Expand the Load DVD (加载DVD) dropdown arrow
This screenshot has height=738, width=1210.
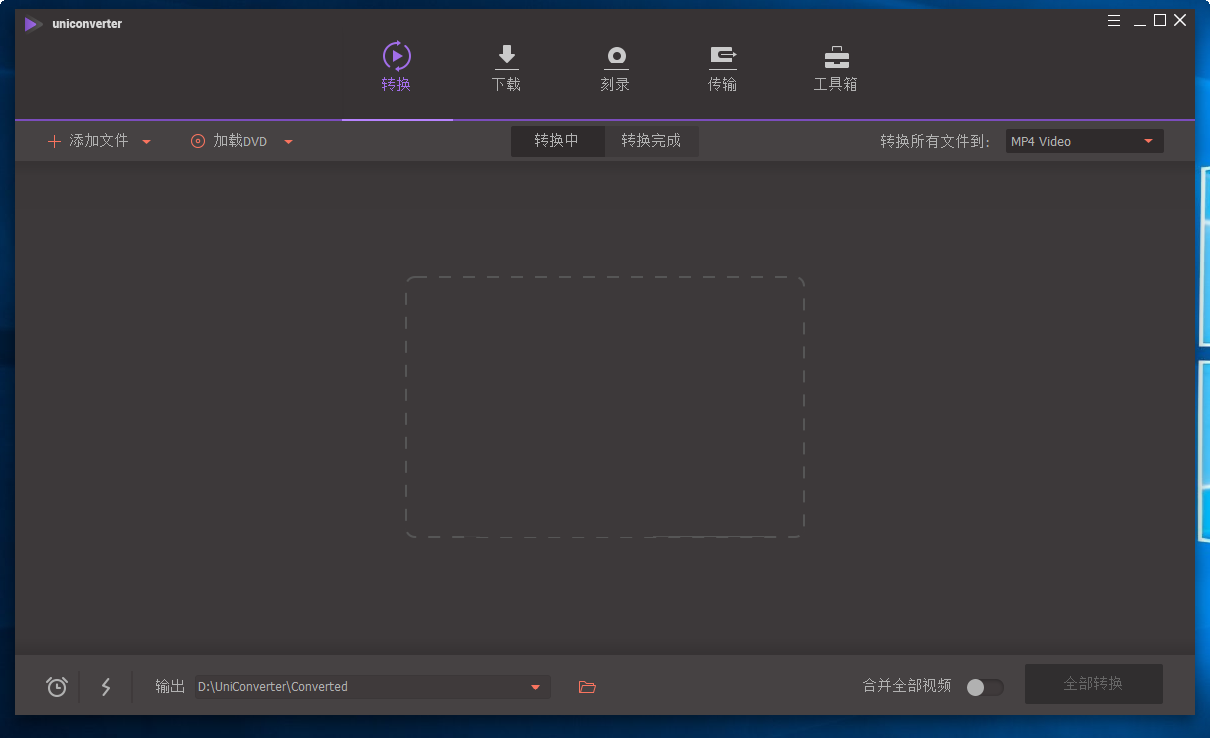pyautogui.click(x=288, y=142)
